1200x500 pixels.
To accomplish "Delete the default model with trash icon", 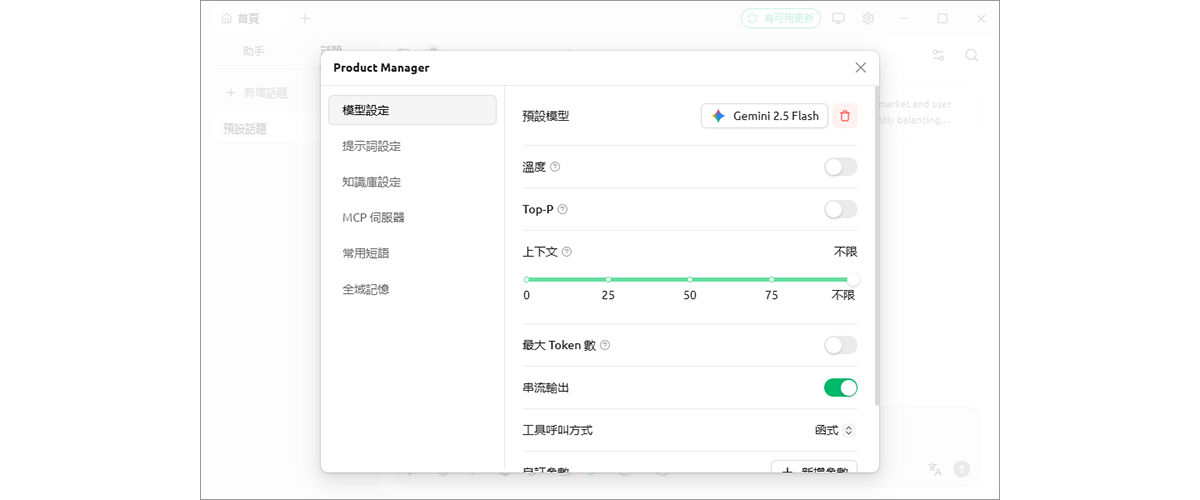I will click(845, 116).
